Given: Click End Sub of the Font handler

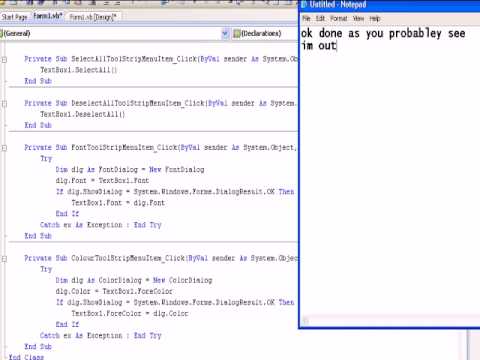Looking at the screenshot, I should pyautogui.click(x=38, y=236).
